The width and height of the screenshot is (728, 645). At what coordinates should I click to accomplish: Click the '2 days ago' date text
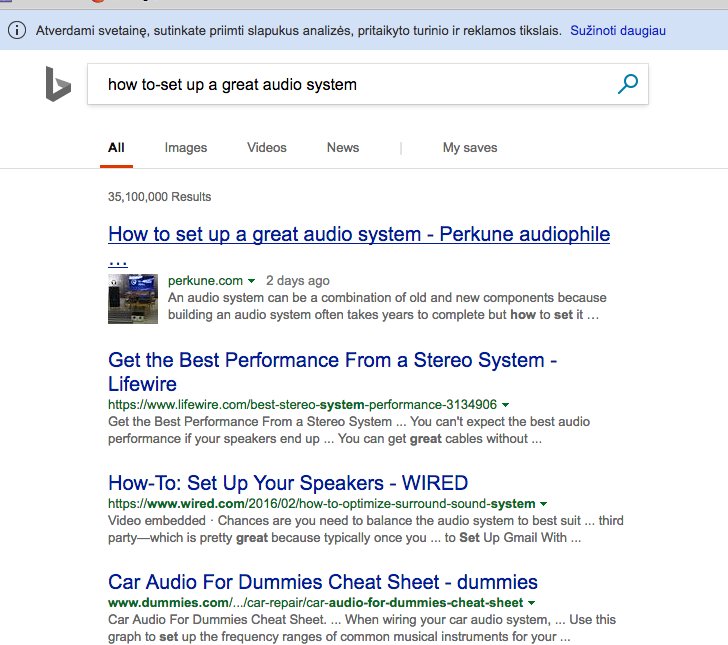(x=298, y=280)
